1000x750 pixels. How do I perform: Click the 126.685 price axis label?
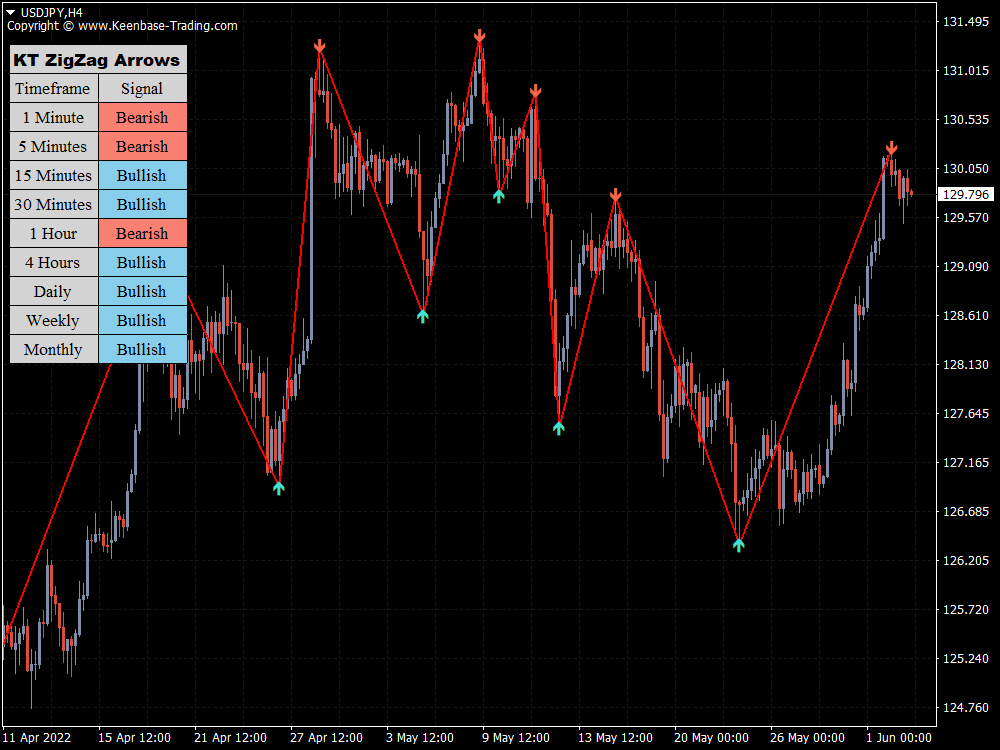tap(966, 511)
